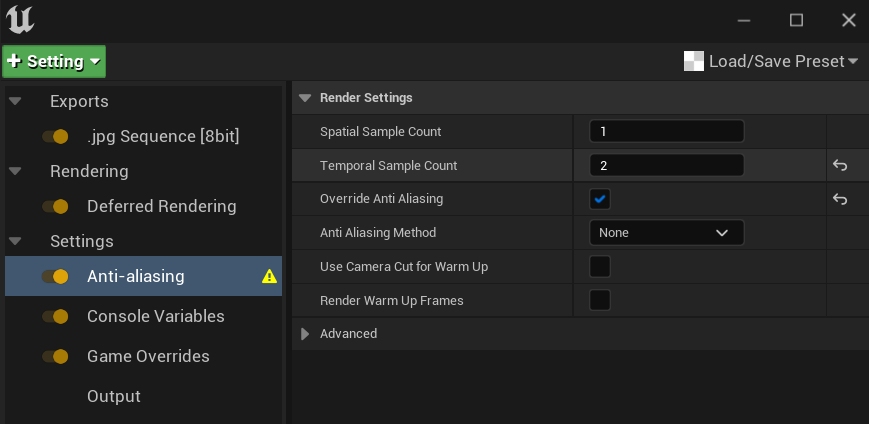This screenshot has width=869, height=424.
Task: Expand the Advanced section
Action: pos(306,334)
